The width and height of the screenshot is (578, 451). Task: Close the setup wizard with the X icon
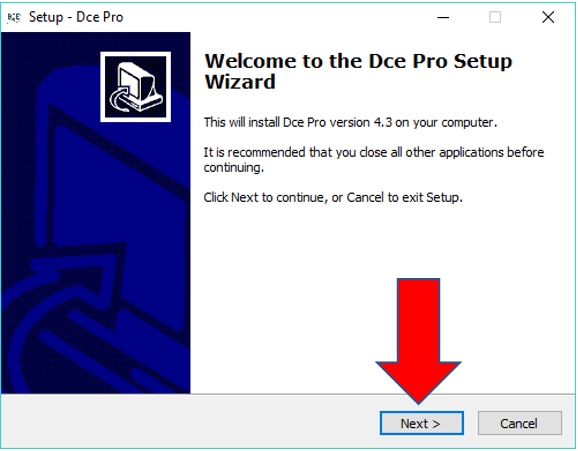click(x=548, y=17)
